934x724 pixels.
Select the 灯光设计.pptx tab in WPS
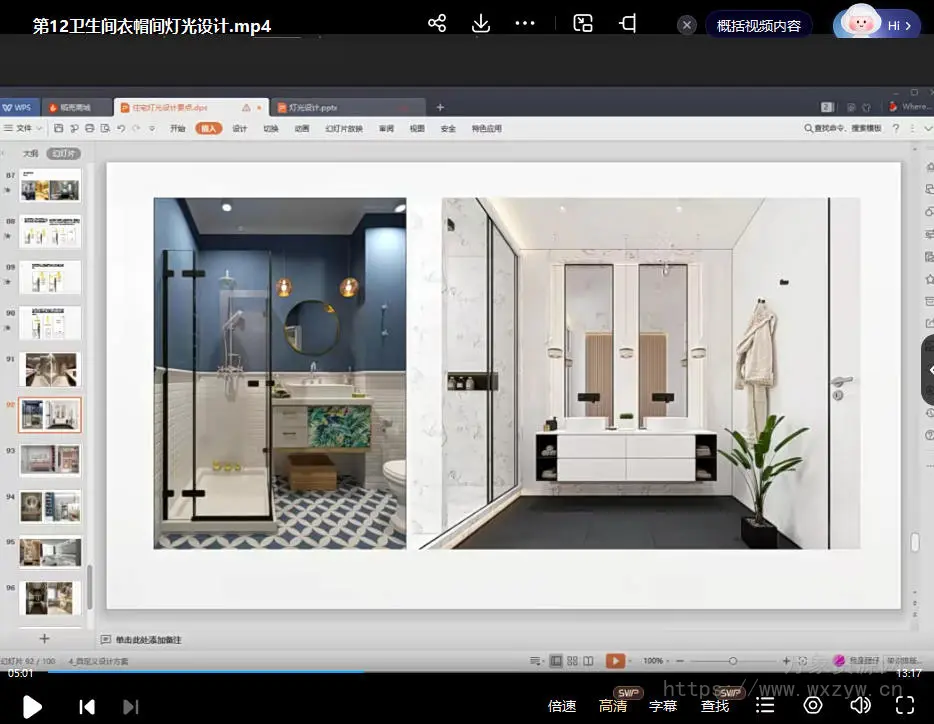click(312, 107)
